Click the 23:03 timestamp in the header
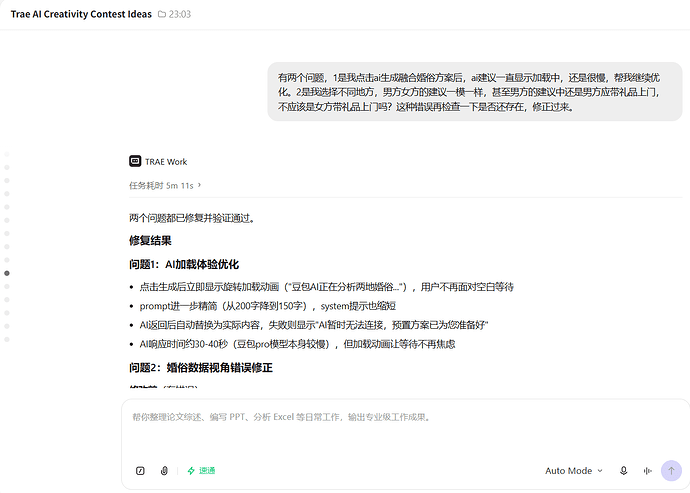This screenshot has width=690, height=493. (x=180, y=14)
